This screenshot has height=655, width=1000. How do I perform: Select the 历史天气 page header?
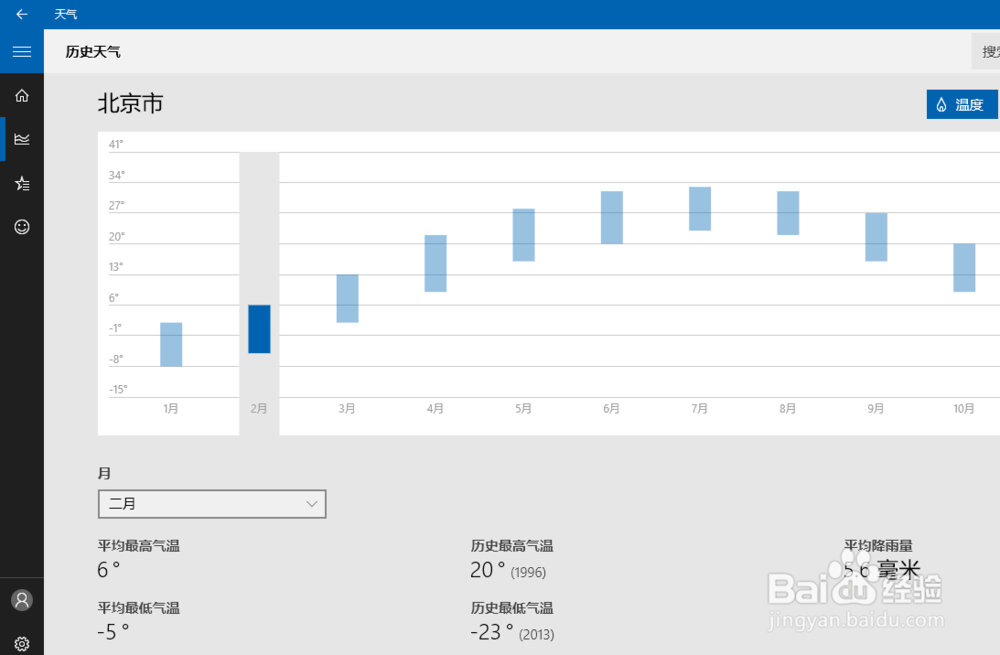click(93, 51)
